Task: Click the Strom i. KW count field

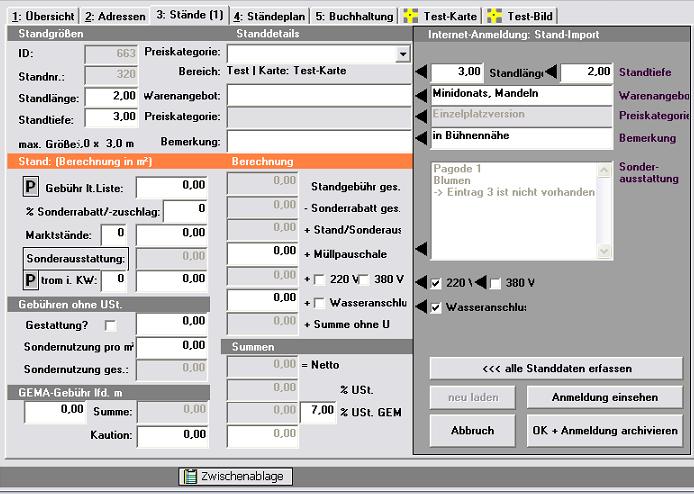Action: tap(114, 281)
